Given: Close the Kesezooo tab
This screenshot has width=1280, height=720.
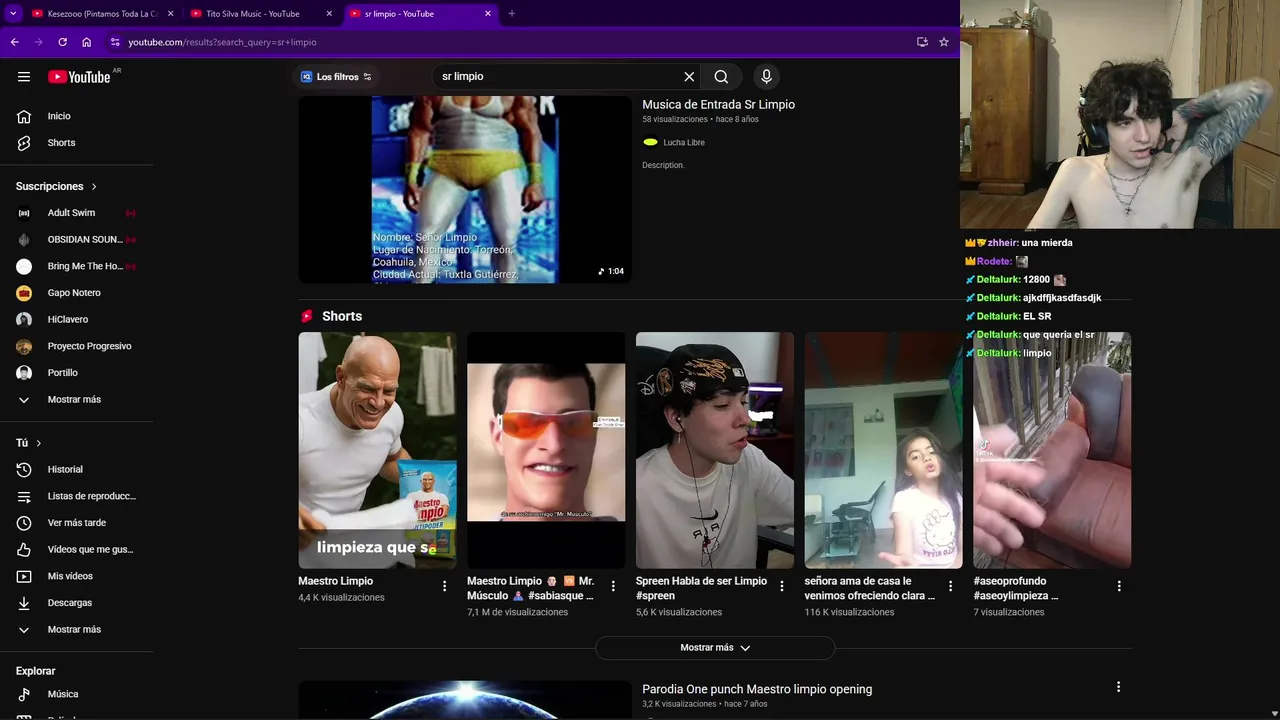Looking at the screenshot, I should point(170,14).
